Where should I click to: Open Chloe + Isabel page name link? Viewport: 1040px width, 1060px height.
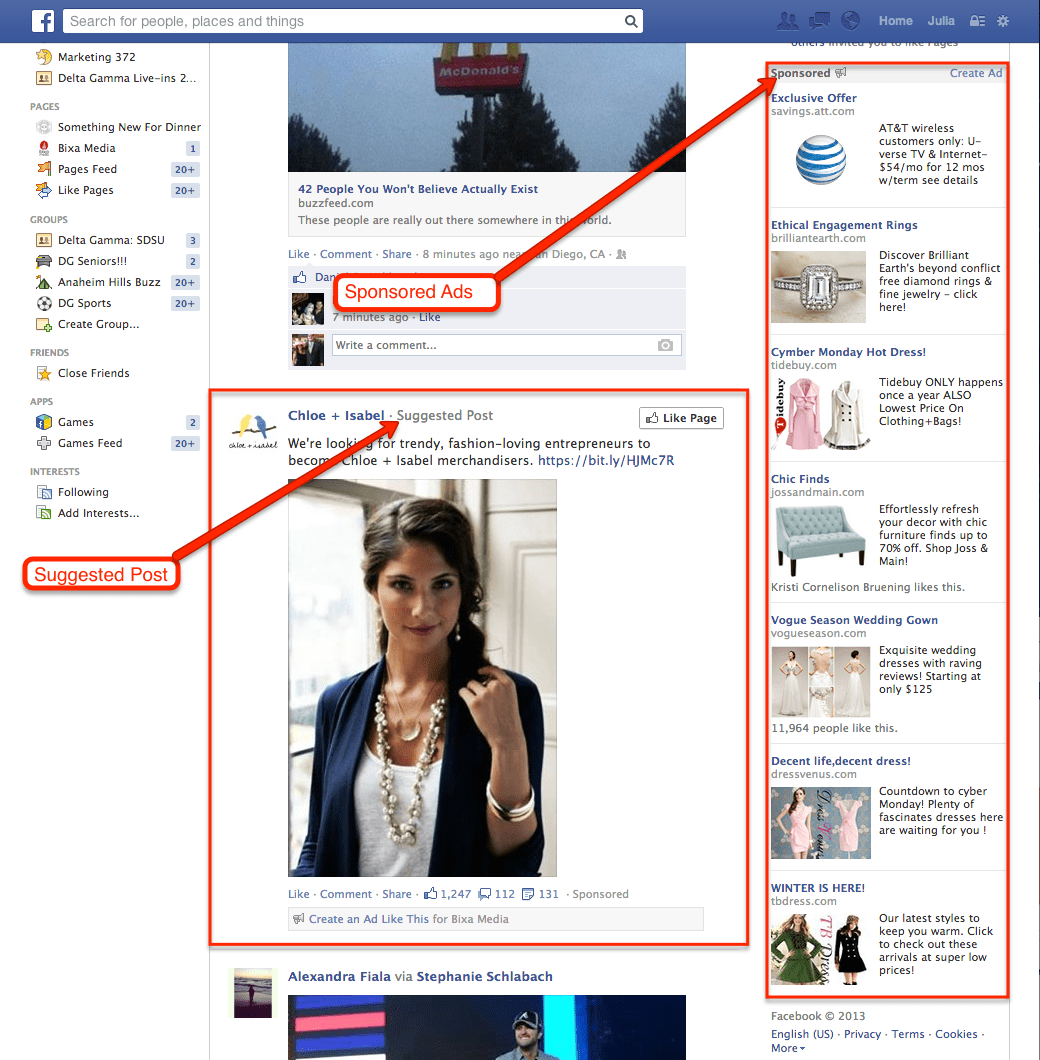pos(336,416)
